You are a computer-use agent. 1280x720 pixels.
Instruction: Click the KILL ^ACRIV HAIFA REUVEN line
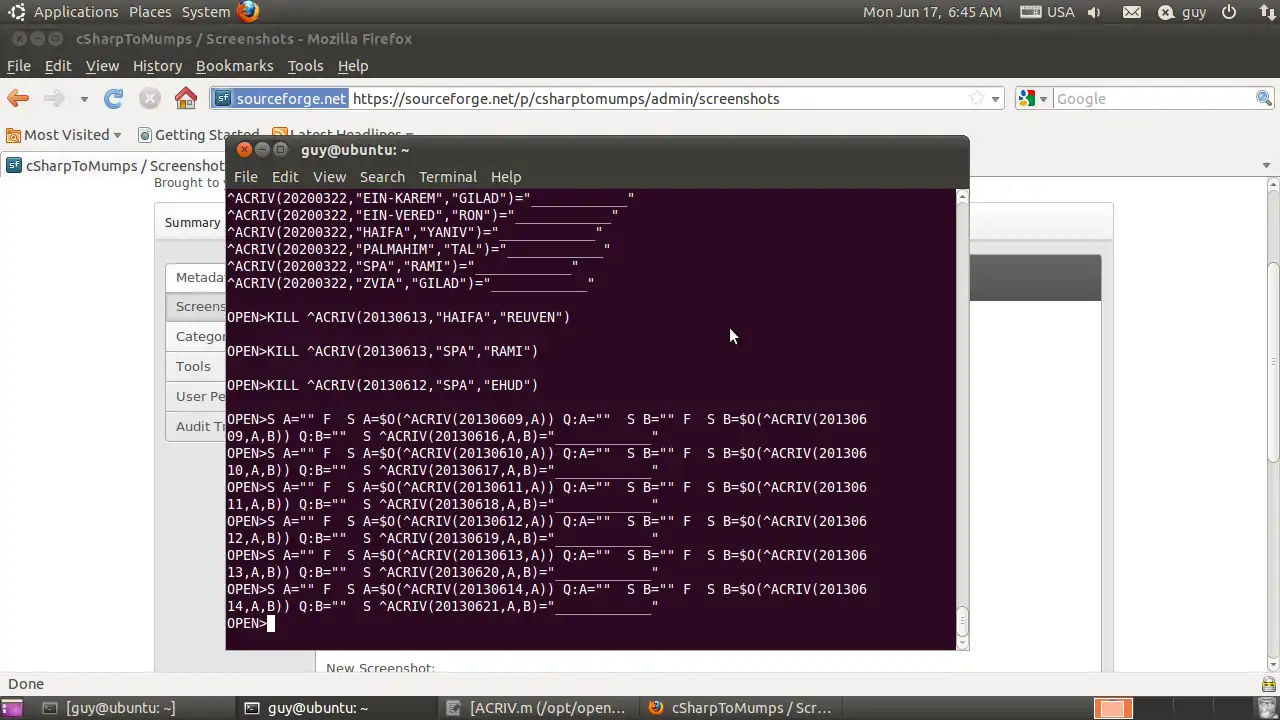pyautogui.click(x=398, y=317)
